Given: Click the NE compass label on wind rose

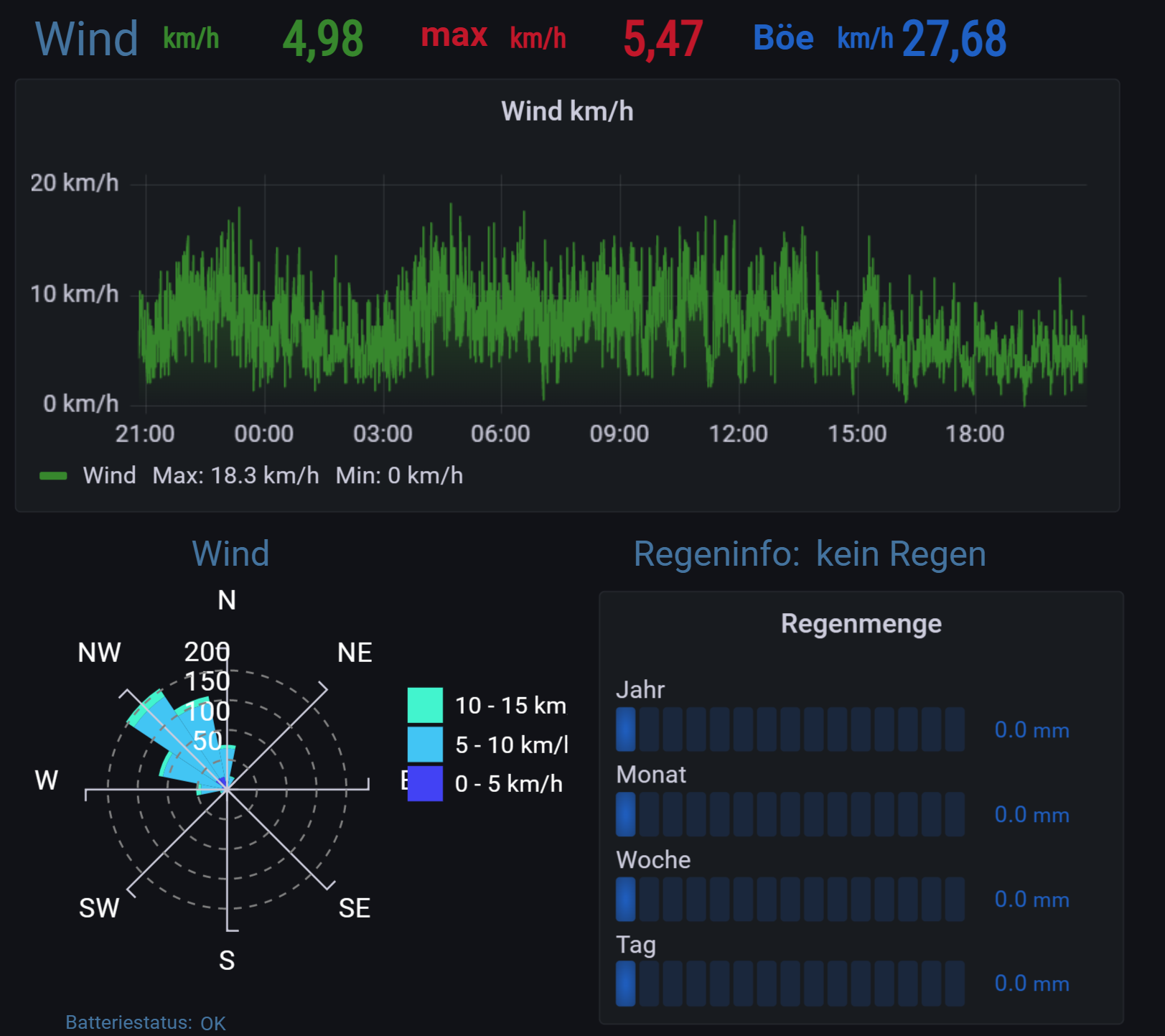Looking at the screenshot, I should click(x=355, y=653).
